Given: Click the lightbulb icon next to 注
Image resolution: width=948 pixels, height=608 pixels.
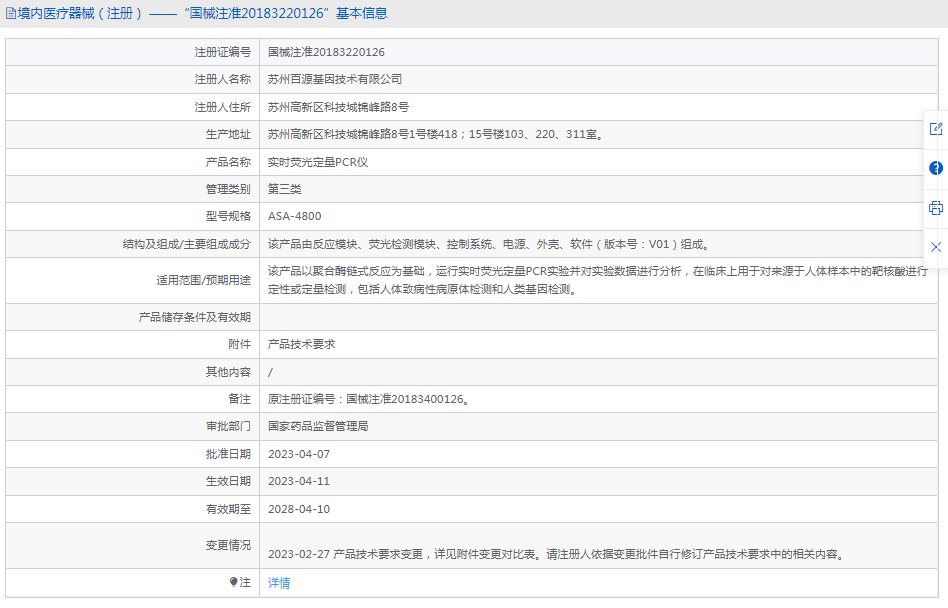Looking at the screenshot, I should (234, 582).
